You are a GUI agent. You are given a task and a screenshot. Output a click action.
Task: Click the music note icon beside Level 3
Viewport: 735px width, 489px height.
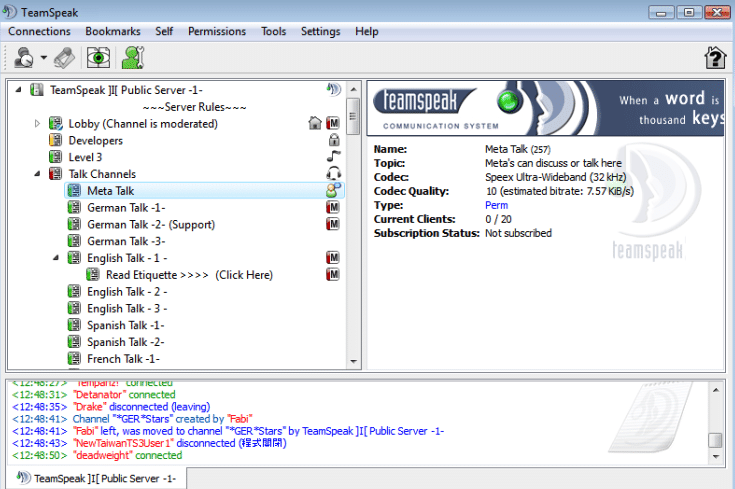(x=334, y=157)
